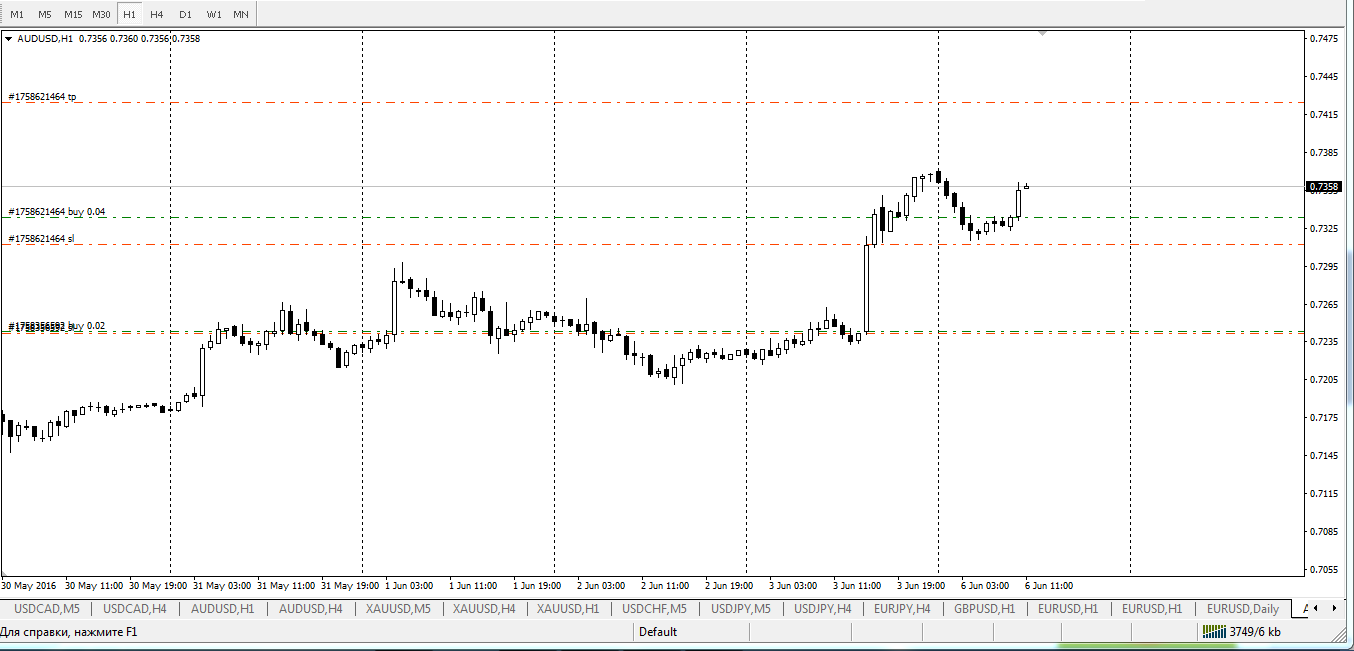Image resolution: width=1354 pixels, height=651 pixels.
Task: Select the M30 timeframe button
Action: [101, 15]
